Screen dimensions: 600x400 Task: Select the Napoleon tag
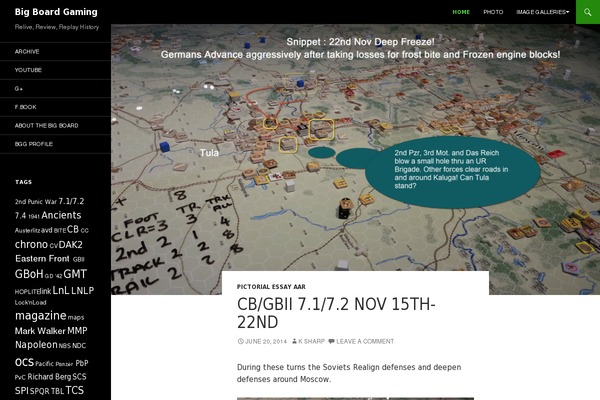36,345
